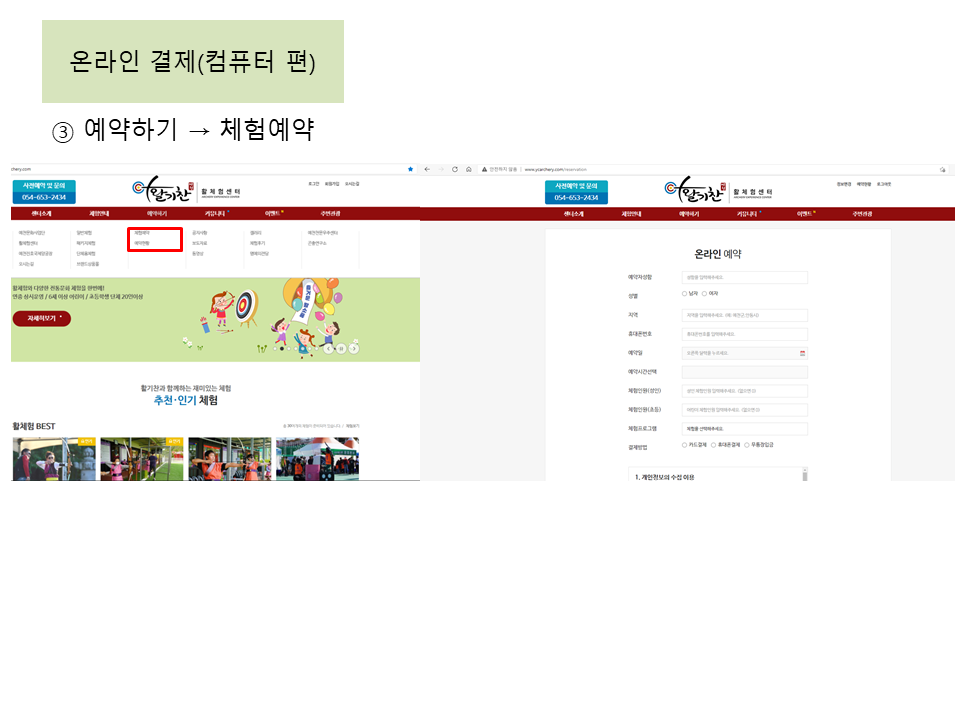The image size is (960, 720).
Task: Open 이벤트 menu on the reservation page
Action: click(x=804, y=214)
